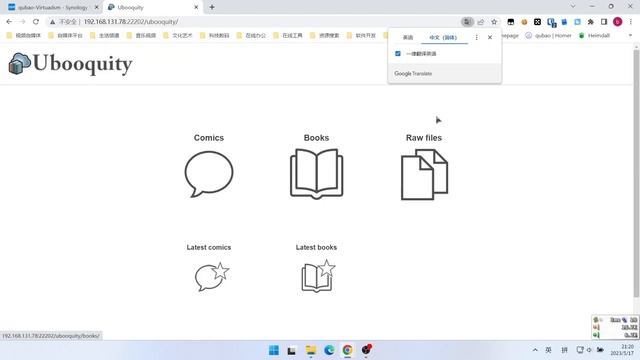
Task: Reload the page with refresh icon
Action: tap(36, 22)
